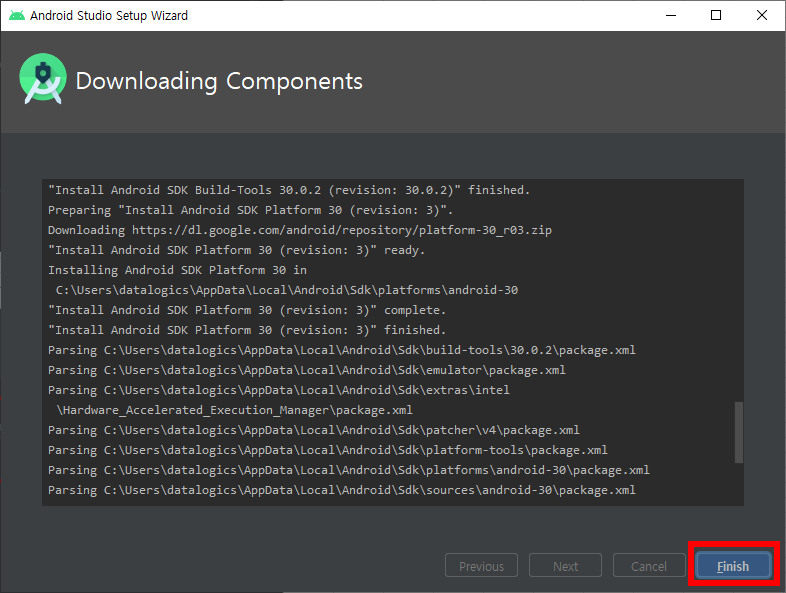Click the log scrollbar thumb
Image resolution: width=786 pixels, height=593 pixels.
738,432
